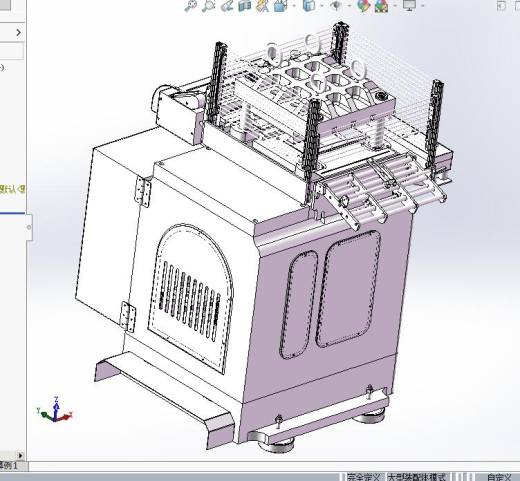The height and width of the screenshot is (481, 520).
Task: Open the View Orientation cube icon
Action: [x=280, y=6]
